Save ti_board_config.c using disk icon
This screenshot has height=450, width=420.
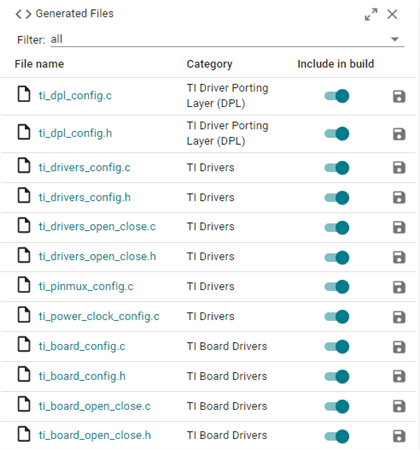[399, 347]
